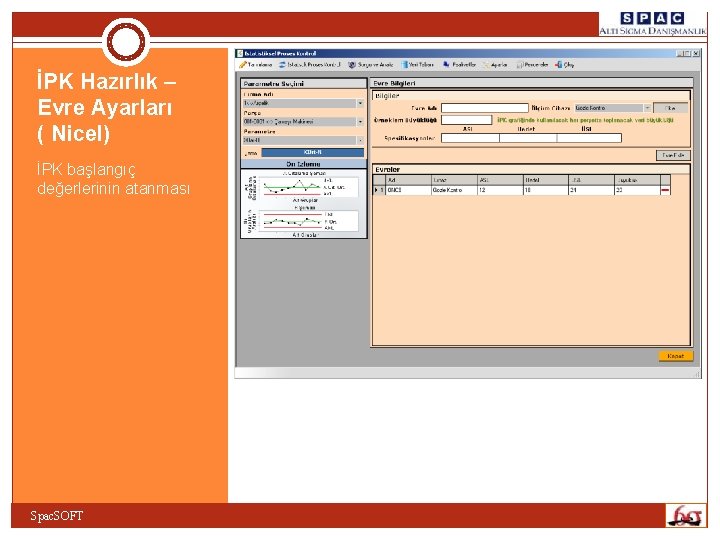Click the Ad column header in Evreler

pyautogui.click(x=409, y=180)
